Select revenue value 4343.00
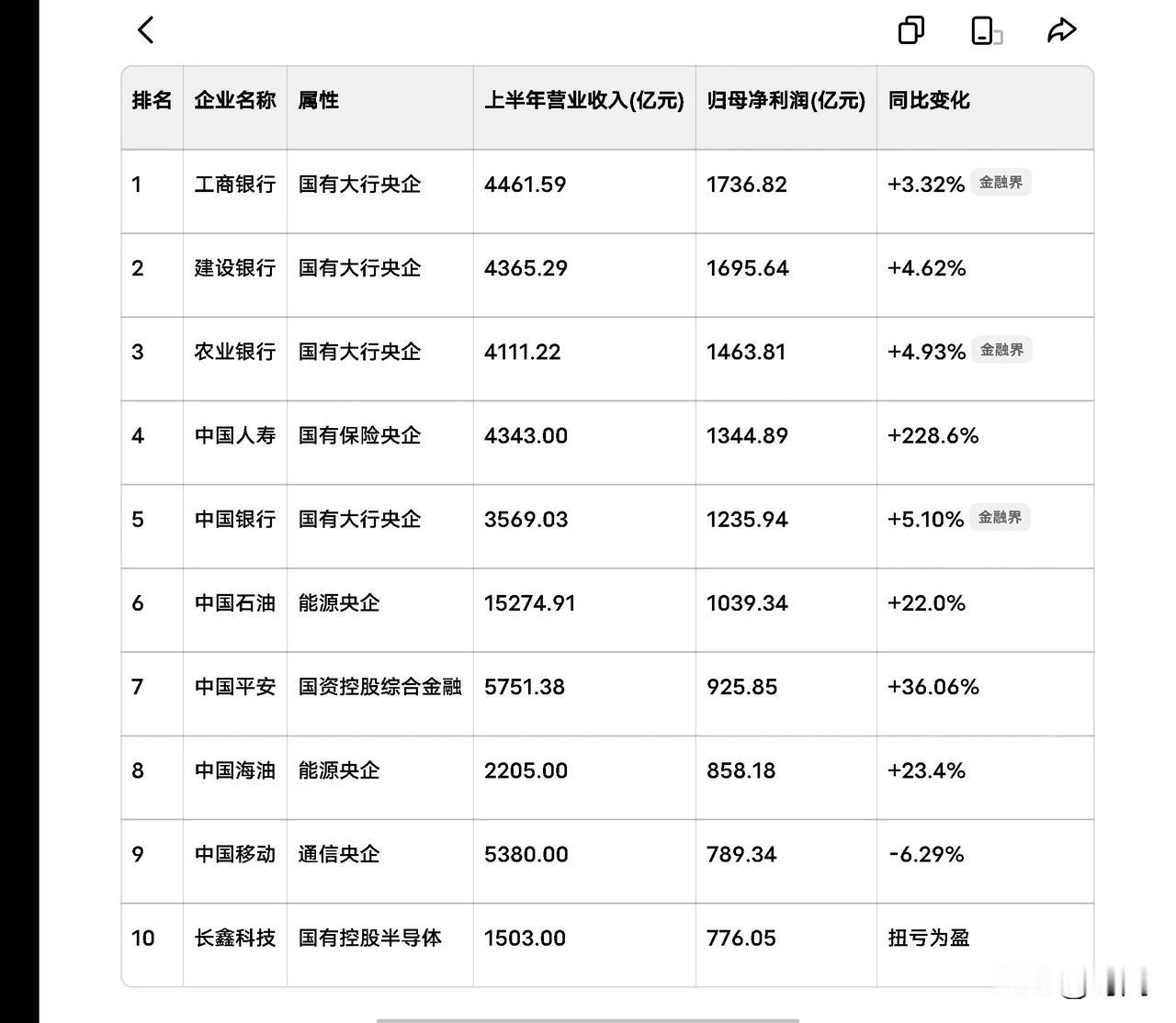The width and height of the screenshot is (1176, 1023). (526, 435)
